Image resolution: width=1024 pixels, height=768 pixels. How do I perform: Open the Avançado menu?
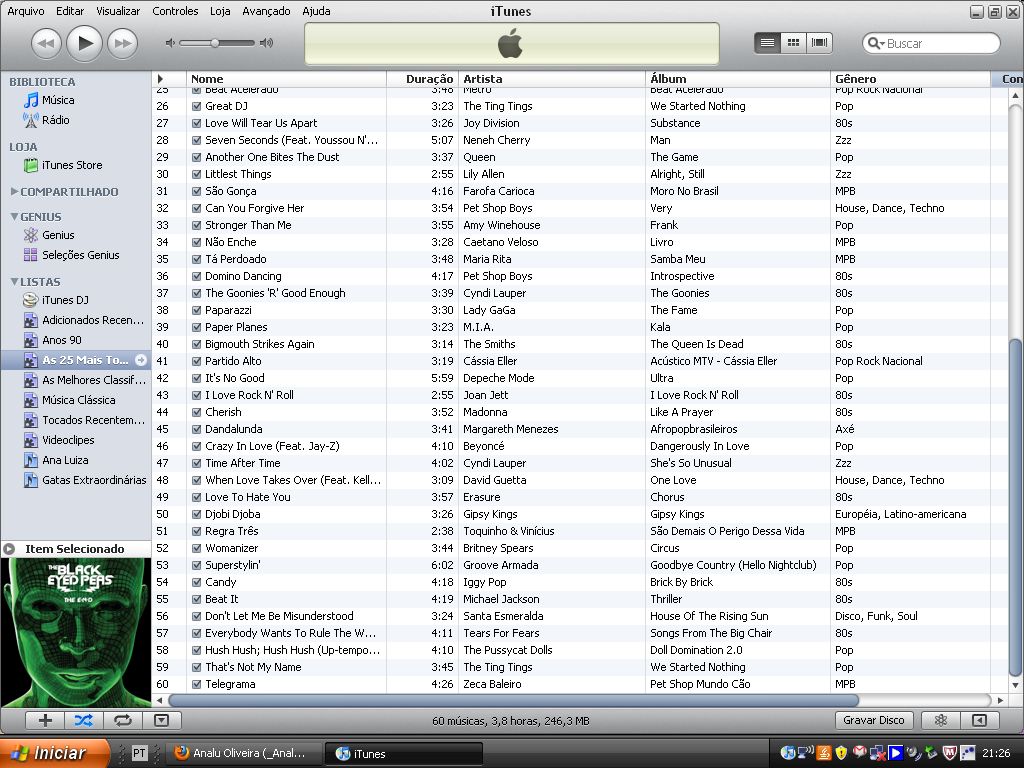pyautogui.click(x=266, y=11)
